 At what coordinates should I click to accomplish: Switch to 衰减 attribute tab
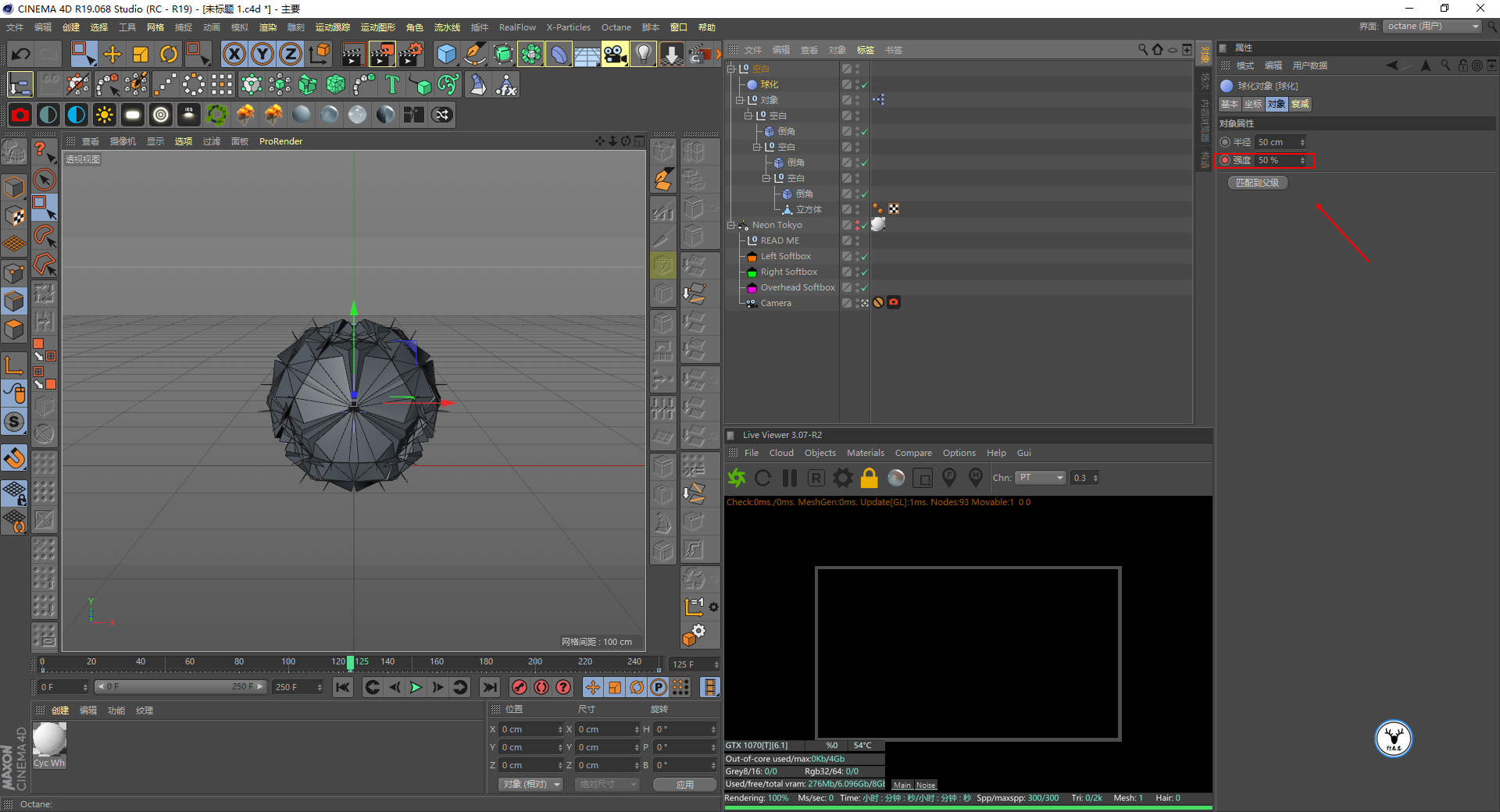(x=1300, y=104)
